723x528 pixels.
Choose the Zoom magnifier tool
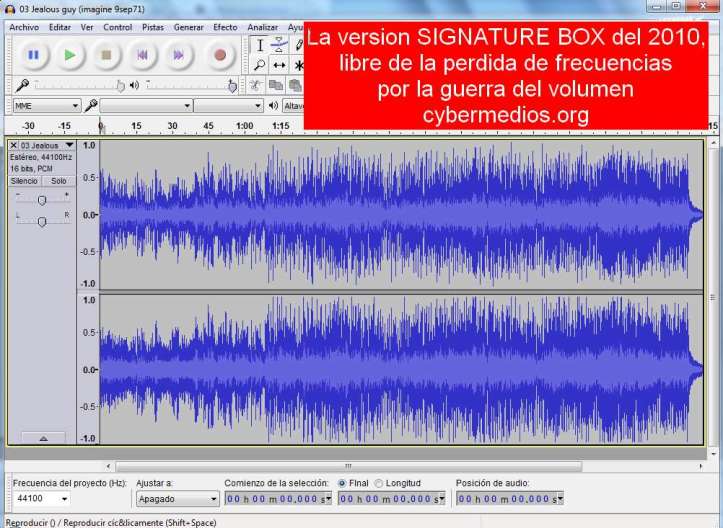click(x=260, y=65)
